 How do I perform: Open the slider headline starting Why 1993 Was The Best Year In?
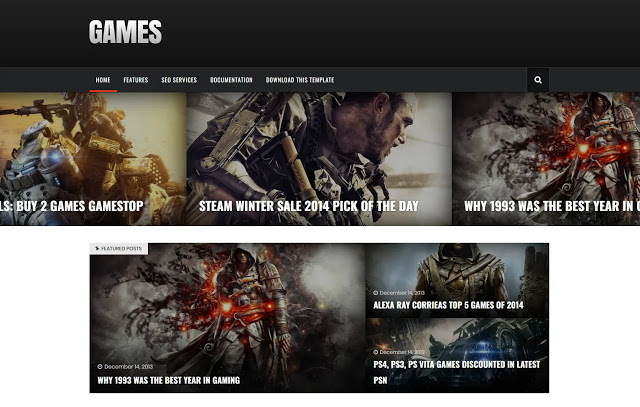click(x=552, y=206)
